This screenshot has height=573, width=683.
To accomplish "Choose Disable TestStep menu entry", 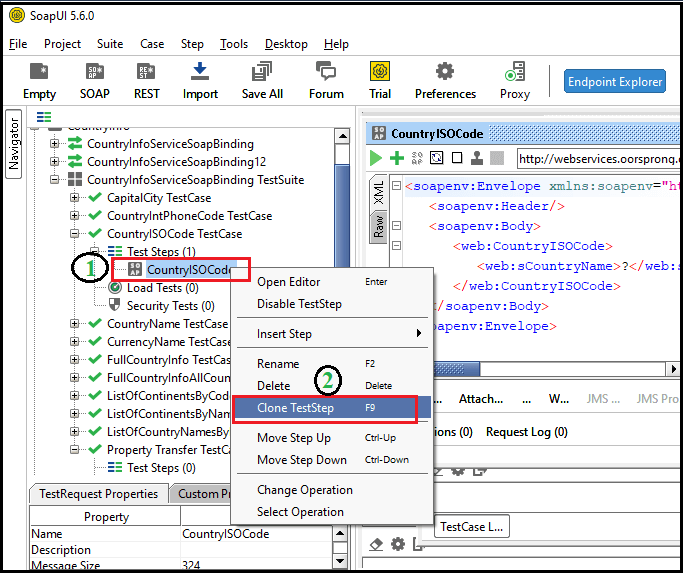I will tap(331, 304).
